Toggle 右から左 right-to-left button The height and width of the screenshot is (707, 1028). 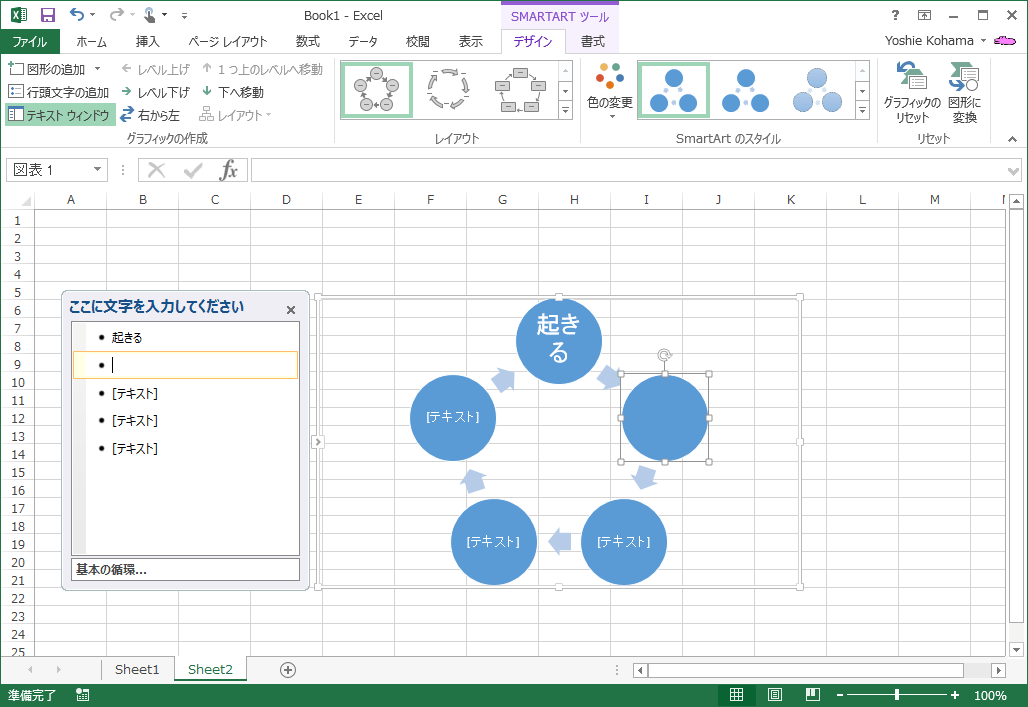[149, 115]
